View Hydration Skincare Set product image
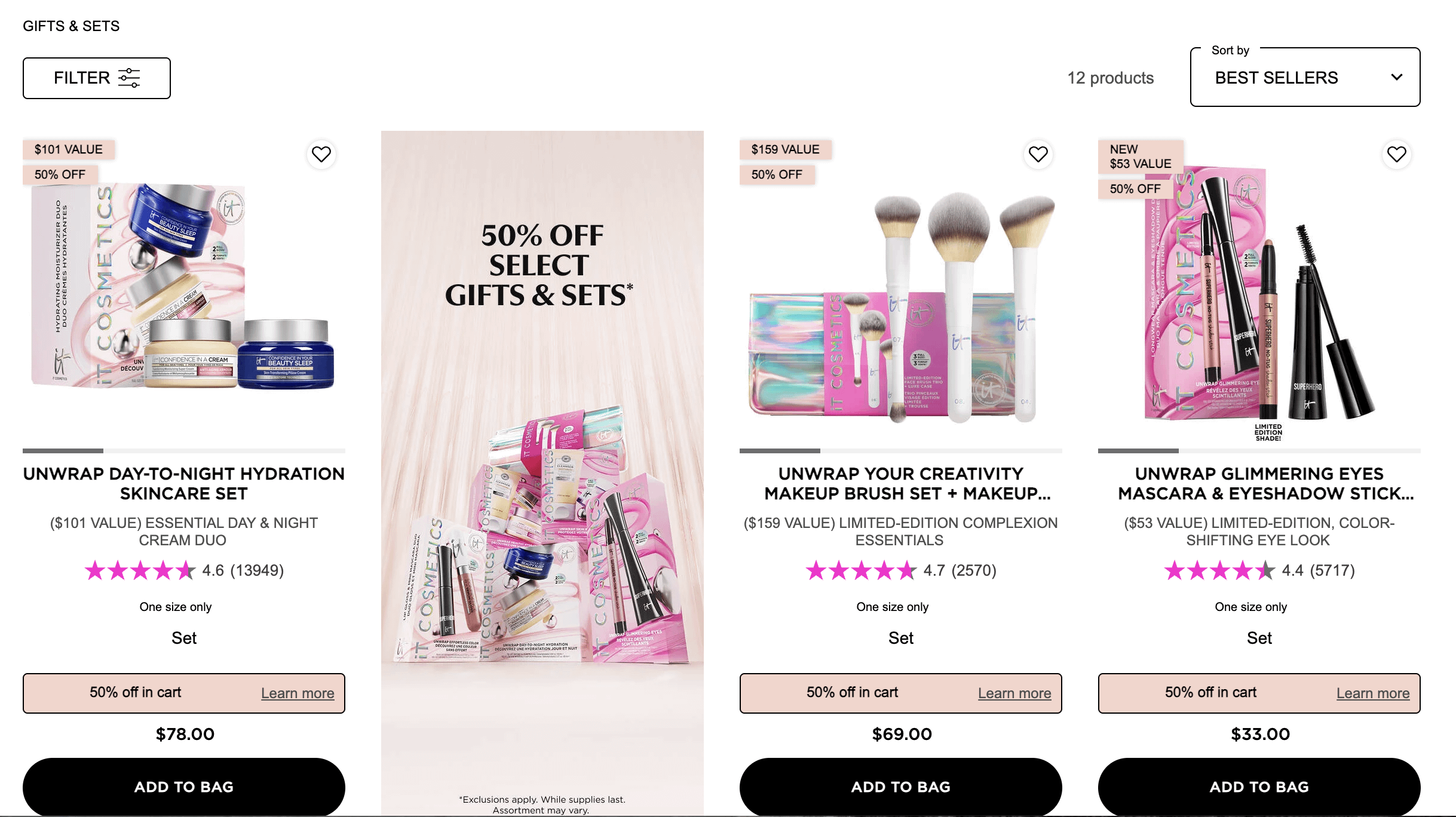This screenshot has width=1456, height=817. pos(184,287)
